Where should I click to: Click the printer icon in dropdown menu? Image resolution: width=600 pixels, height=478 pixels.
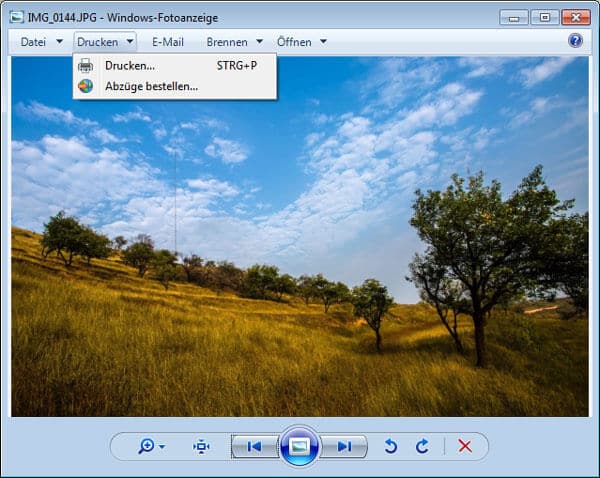(86, 66)
